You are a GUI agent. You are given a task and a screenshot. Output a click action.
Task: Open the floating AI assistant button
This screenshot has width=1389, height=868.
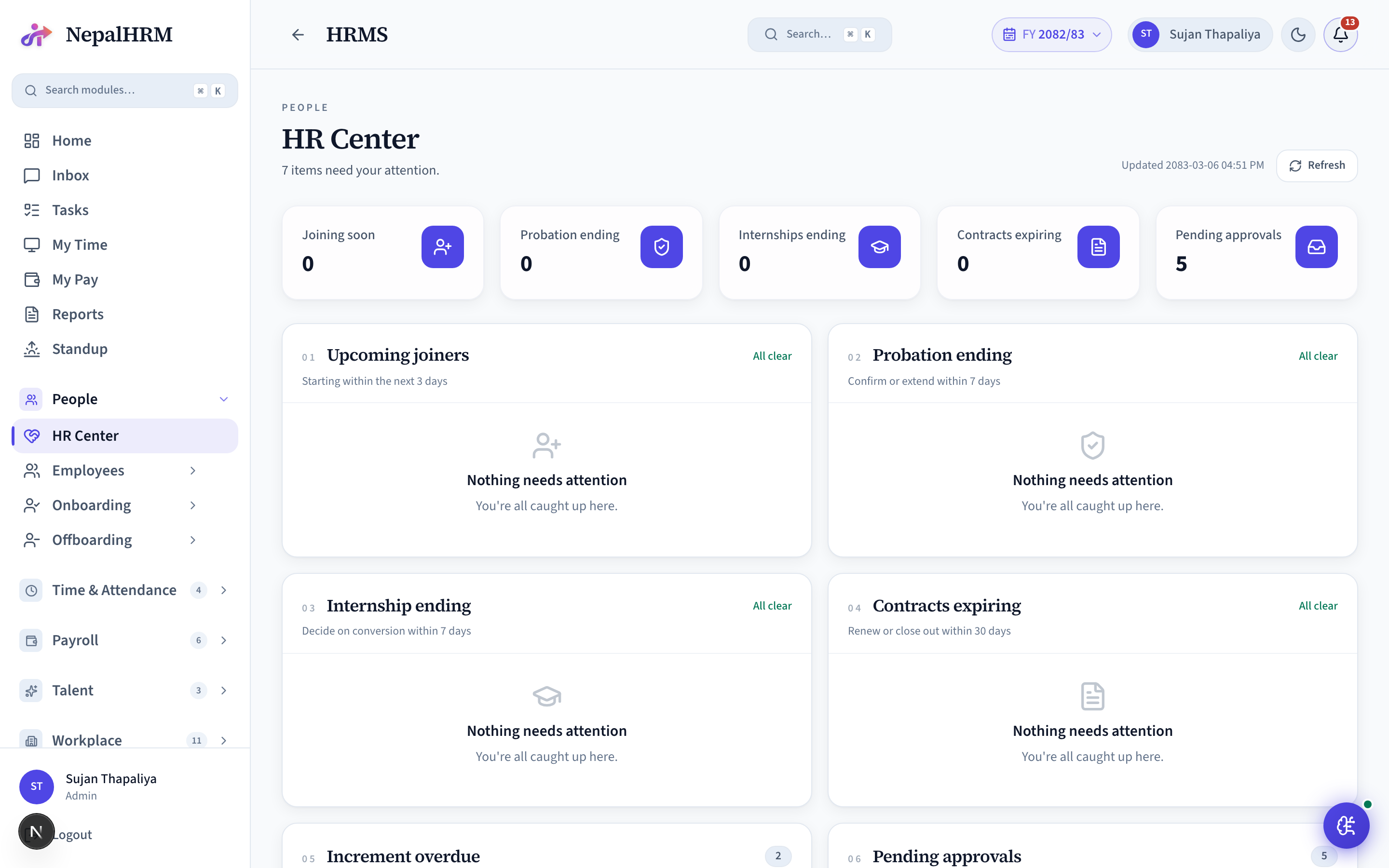pos(1346,826)
